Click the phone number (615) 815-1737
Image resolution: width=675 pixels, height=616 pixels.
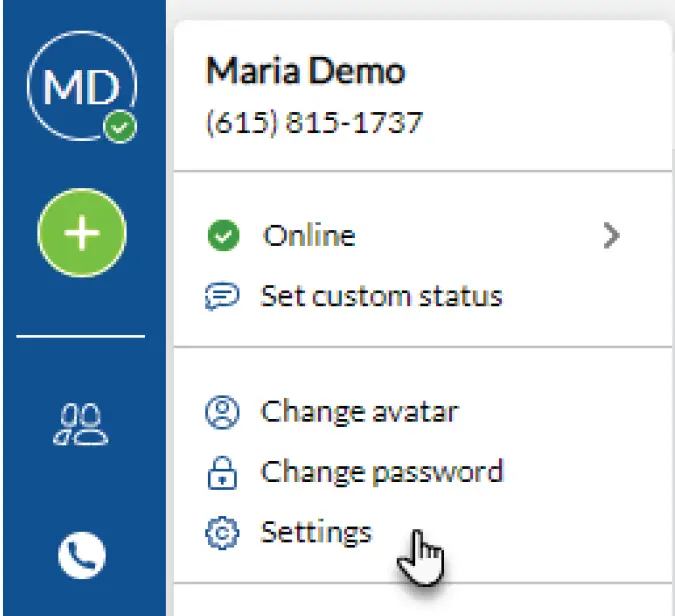315,123
